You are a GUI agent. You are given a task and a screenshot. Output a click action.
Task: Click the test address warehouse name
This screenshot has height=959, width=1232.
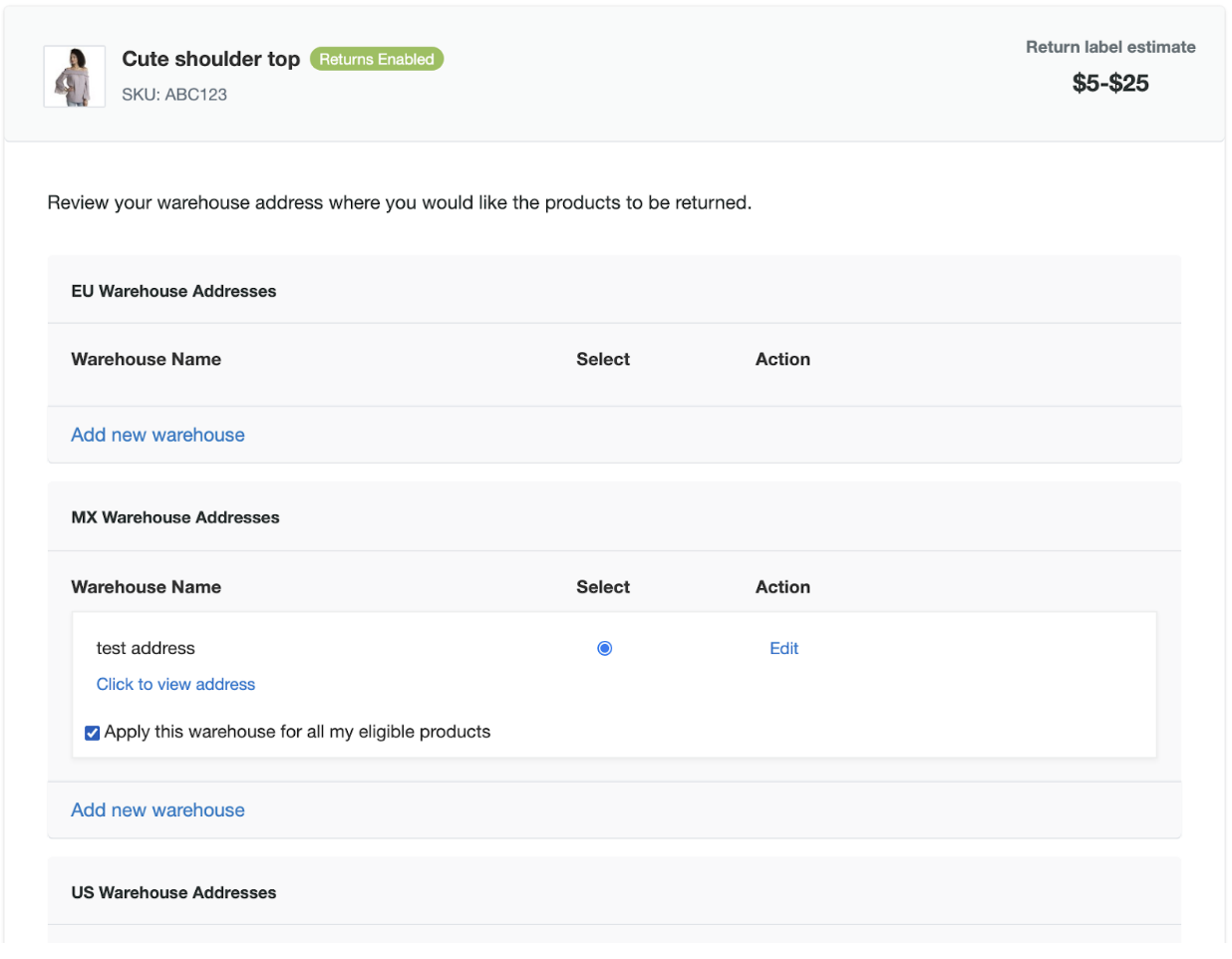coord(146,649)
